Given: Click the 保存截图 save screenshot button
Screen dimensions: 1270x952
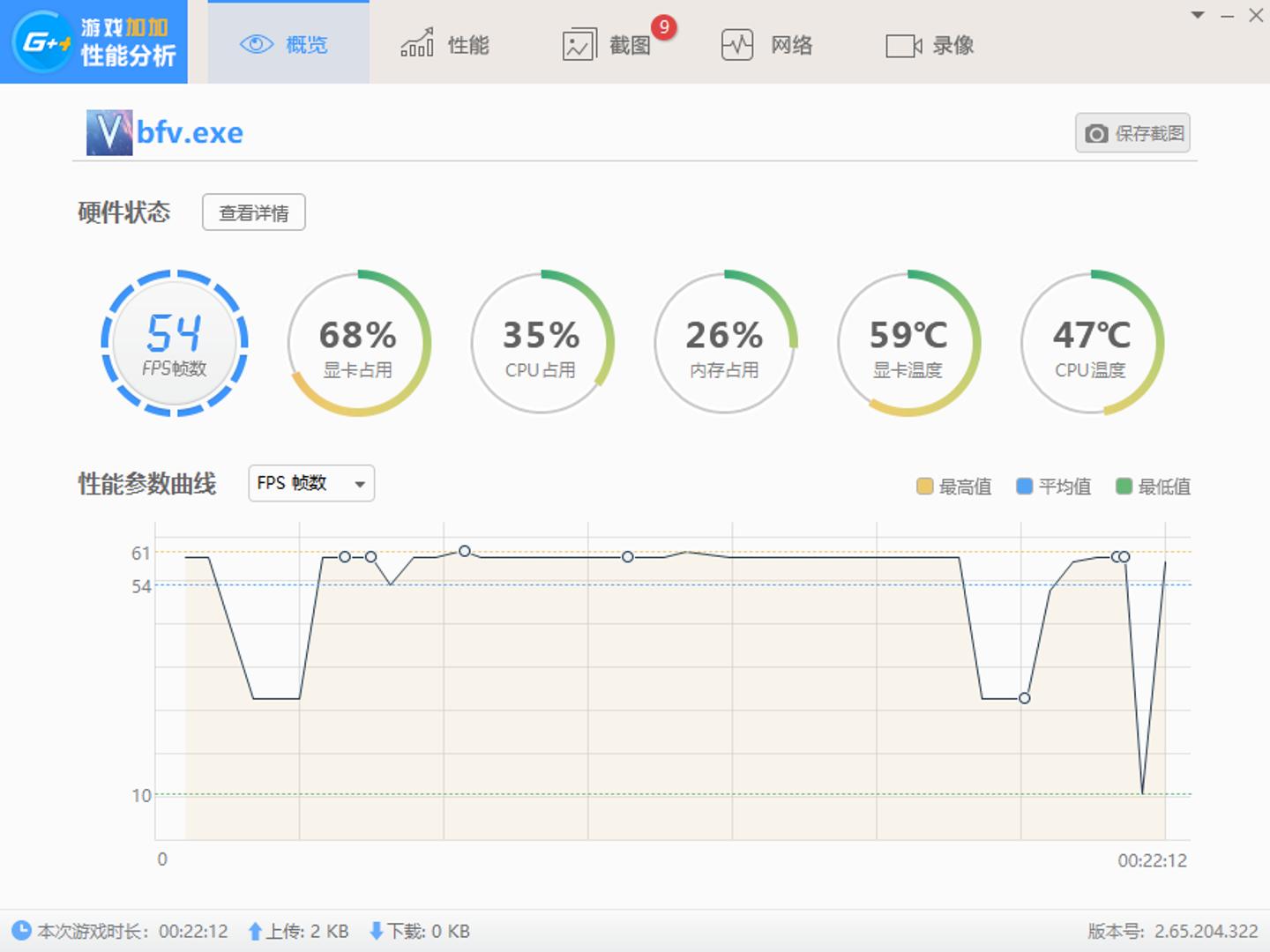Looking at the screenshot, I should tap(1132, 133).
